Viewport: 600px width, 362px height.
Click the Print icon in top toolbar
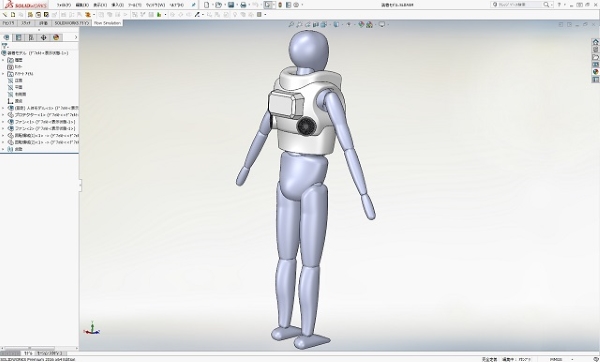pos(243,5)
